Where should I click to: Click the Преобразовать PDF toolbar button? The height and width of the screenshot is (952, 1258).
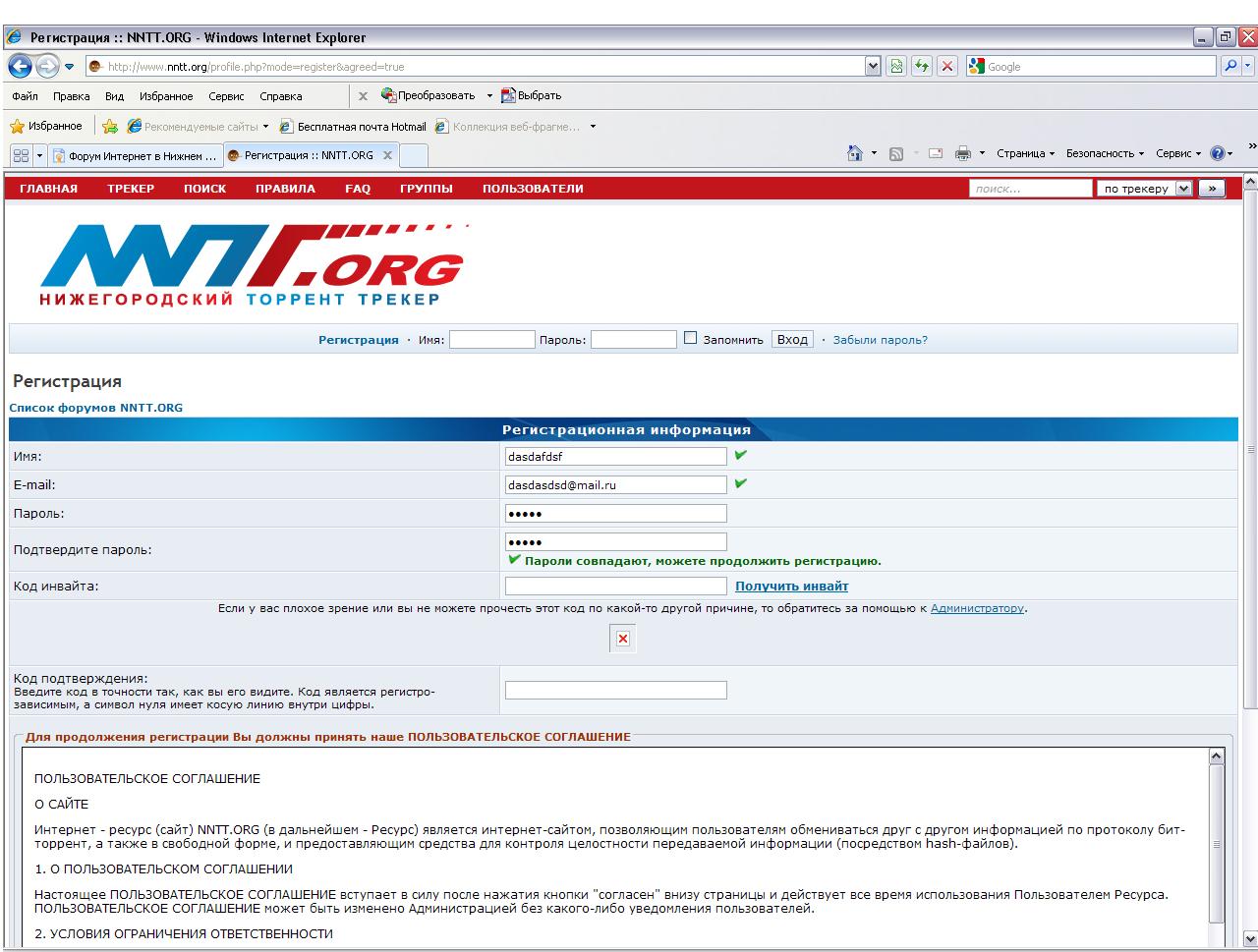pyautogui.click(x=429, y=95)
